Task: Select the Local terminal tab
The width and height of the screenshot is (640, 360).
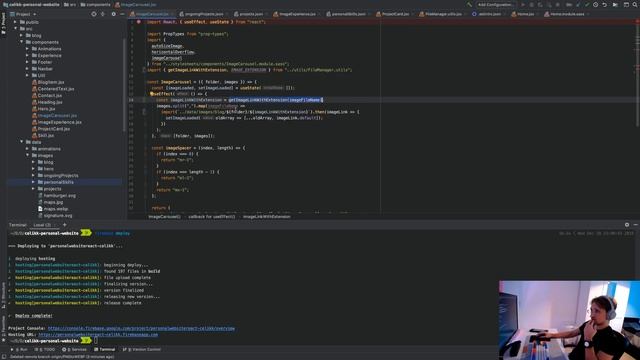Action: [x=42, y=225]
